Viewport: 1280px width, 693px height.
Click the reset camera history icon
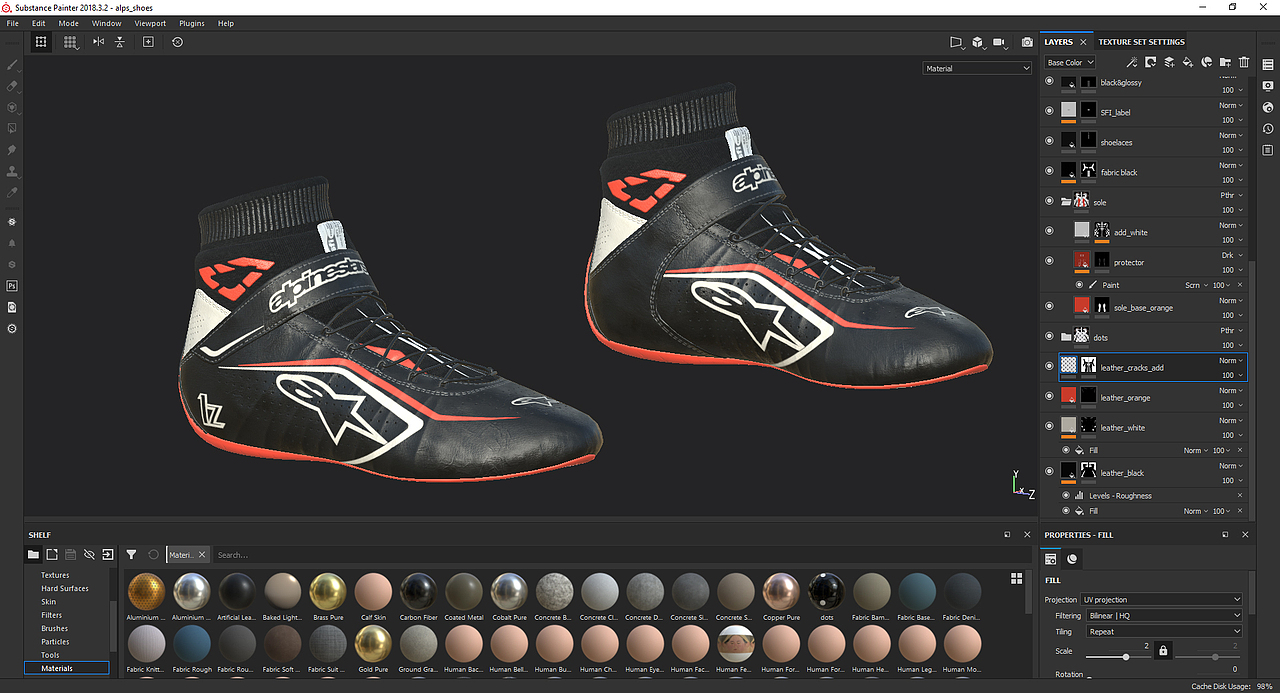pos(177,42)
